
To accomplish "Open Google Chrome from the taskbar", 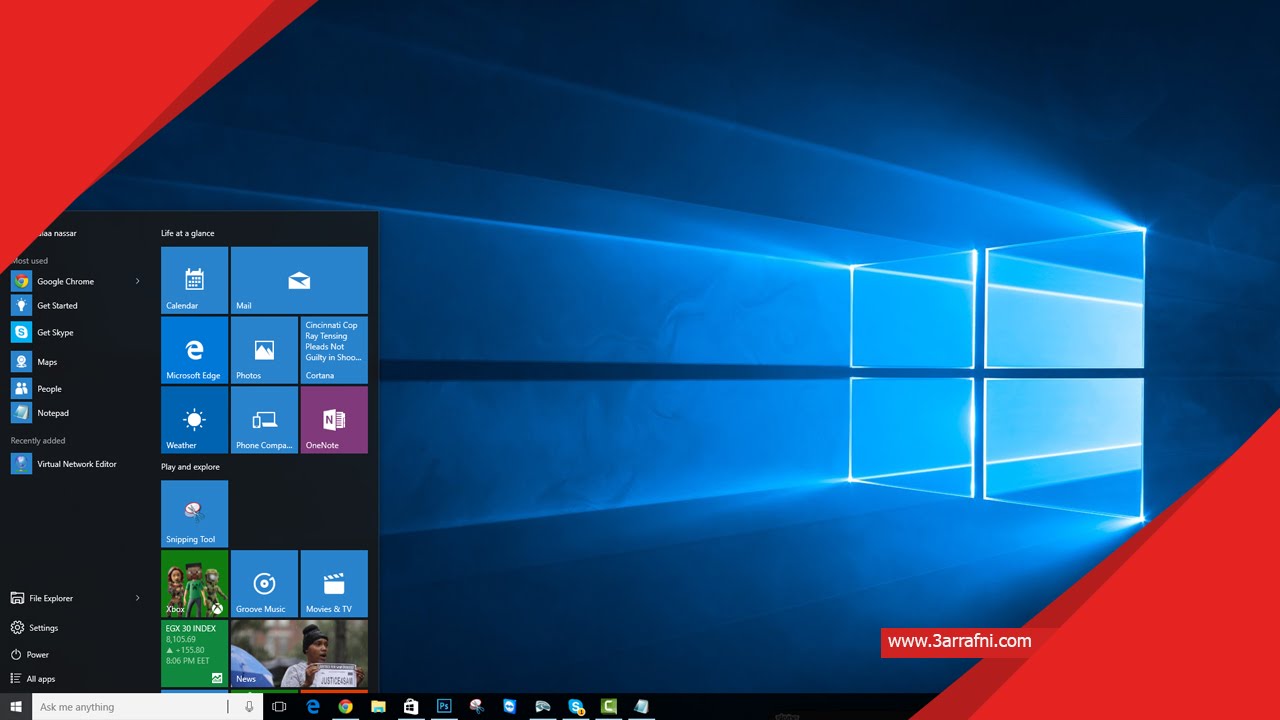I will click(346, 707).
